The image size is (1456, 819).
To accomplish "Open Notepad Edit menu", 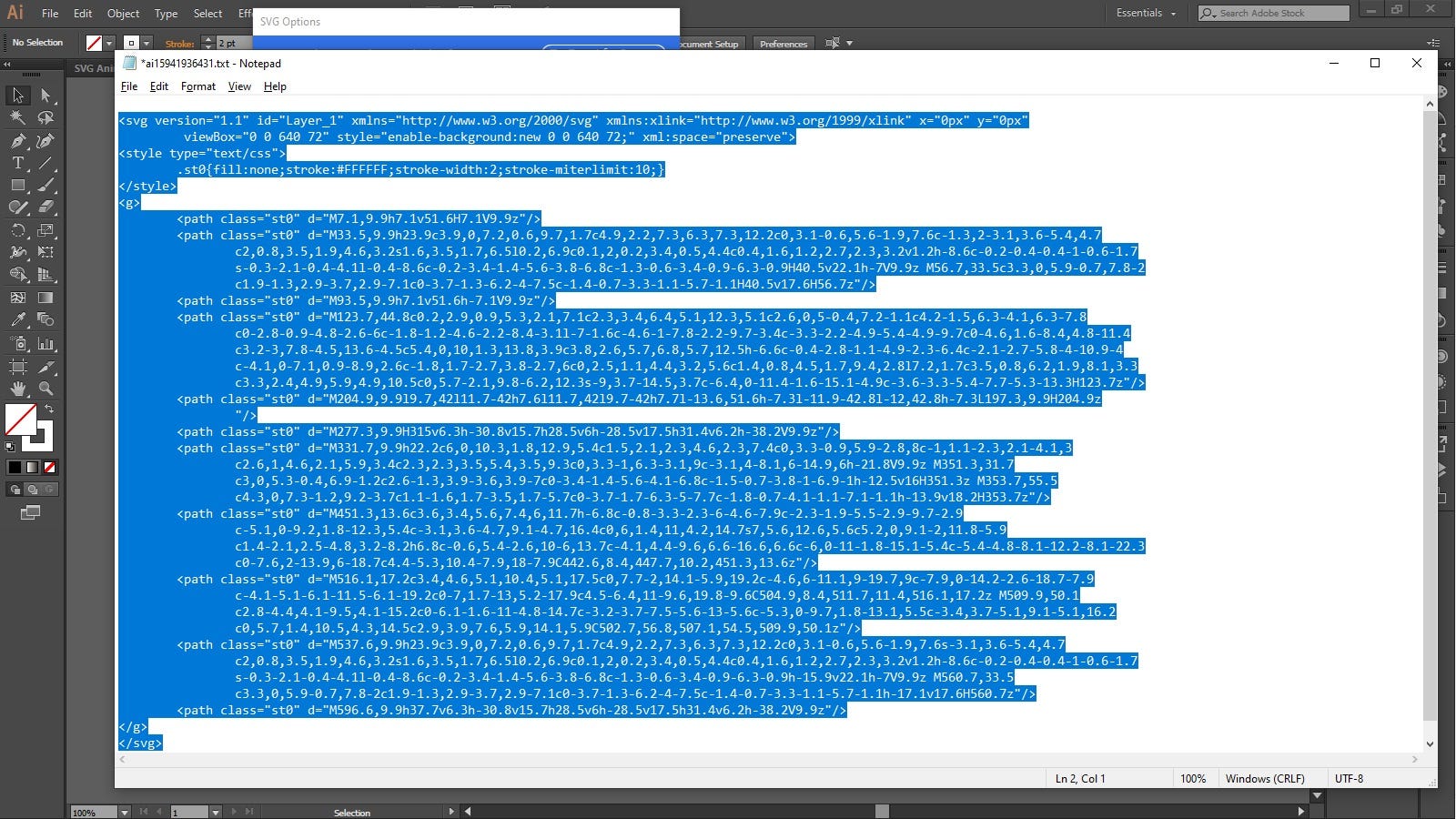I will pos(159,86).
